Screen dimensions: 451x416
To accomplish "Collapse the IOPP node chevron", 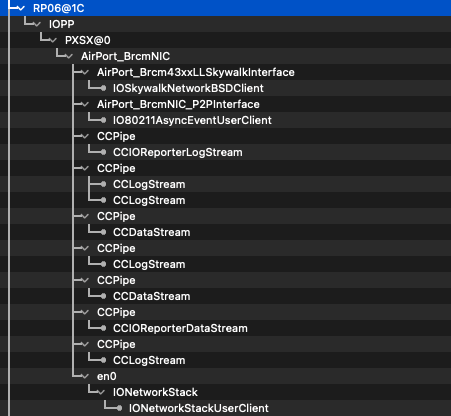I will [x=37, y=24].
